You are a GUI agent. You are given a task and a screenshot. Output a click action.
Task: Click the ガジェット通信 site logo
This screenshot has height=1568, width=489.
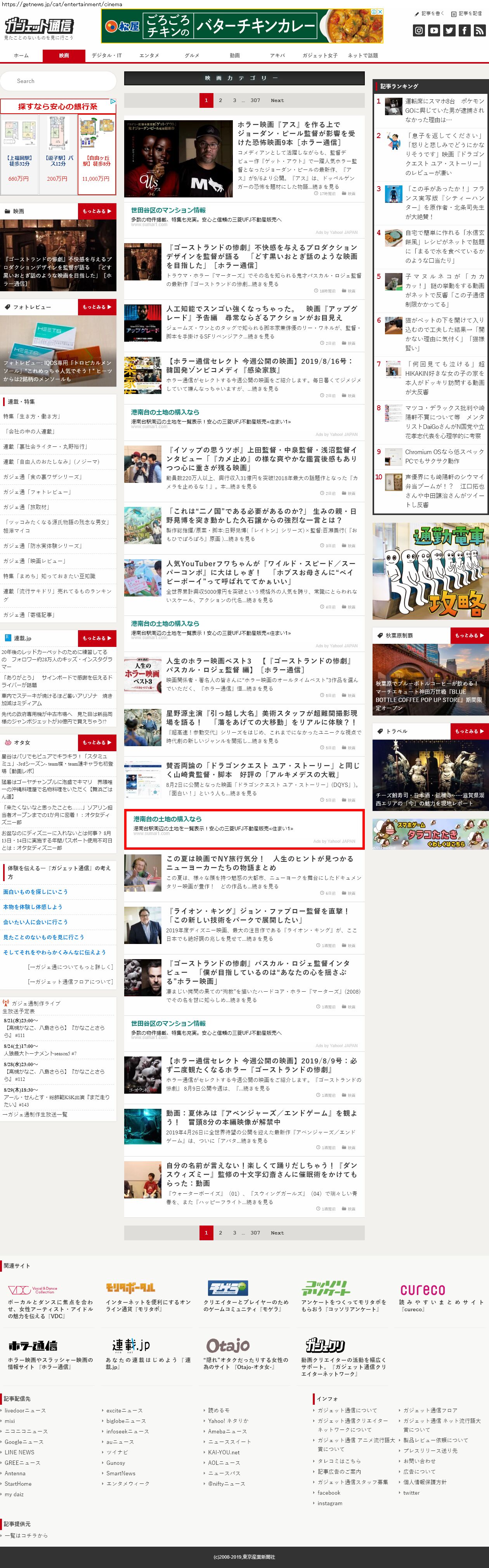tap(39, 26)
